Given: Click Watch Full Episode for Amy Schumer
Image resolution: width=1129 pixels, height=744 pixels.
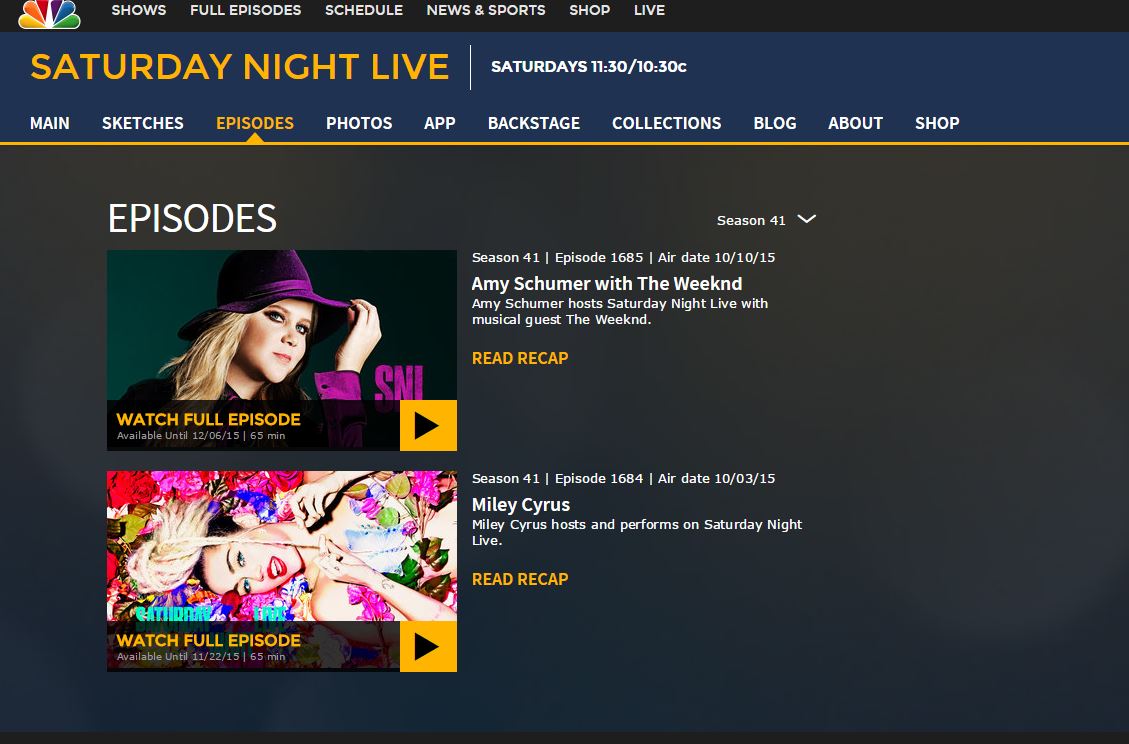Looking at the screenshot, I should pos(208,419).
